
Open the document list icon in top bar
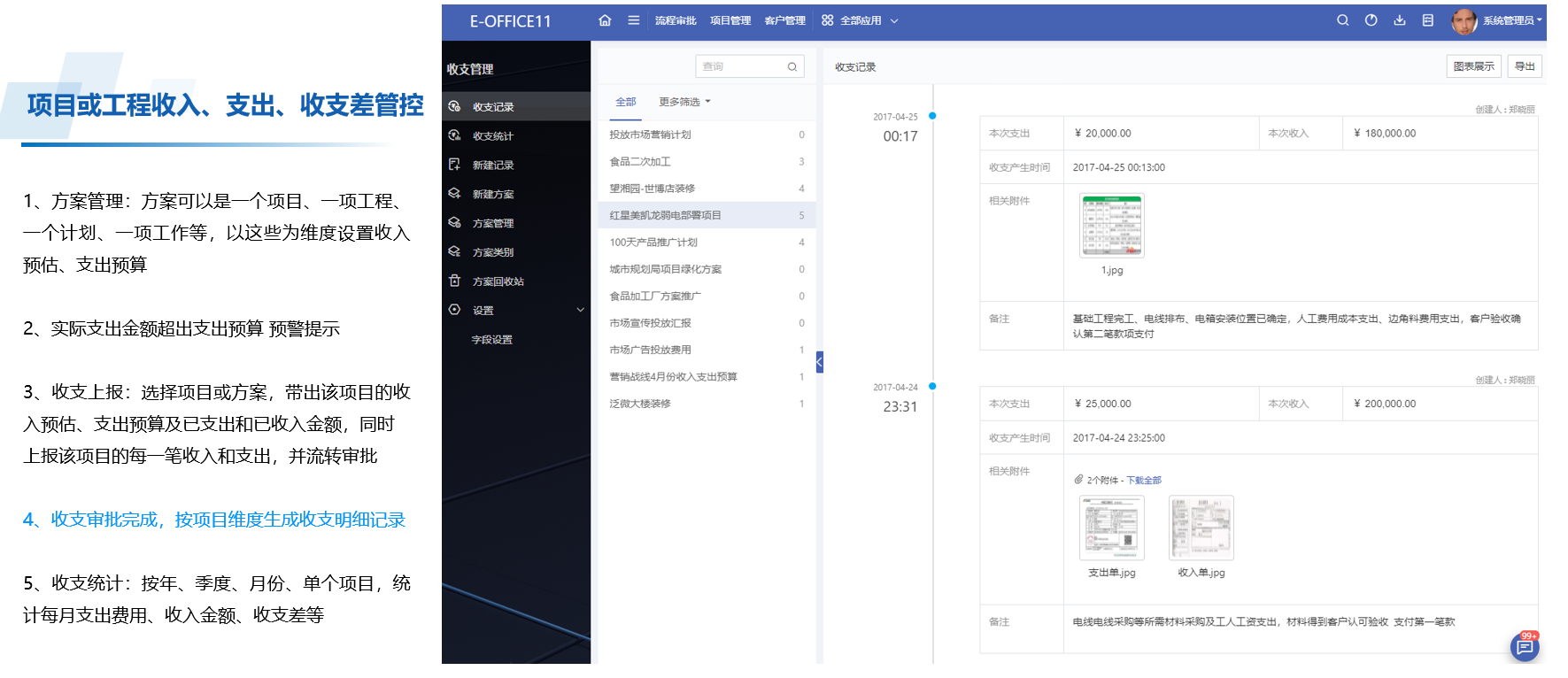coord(1428,20)
